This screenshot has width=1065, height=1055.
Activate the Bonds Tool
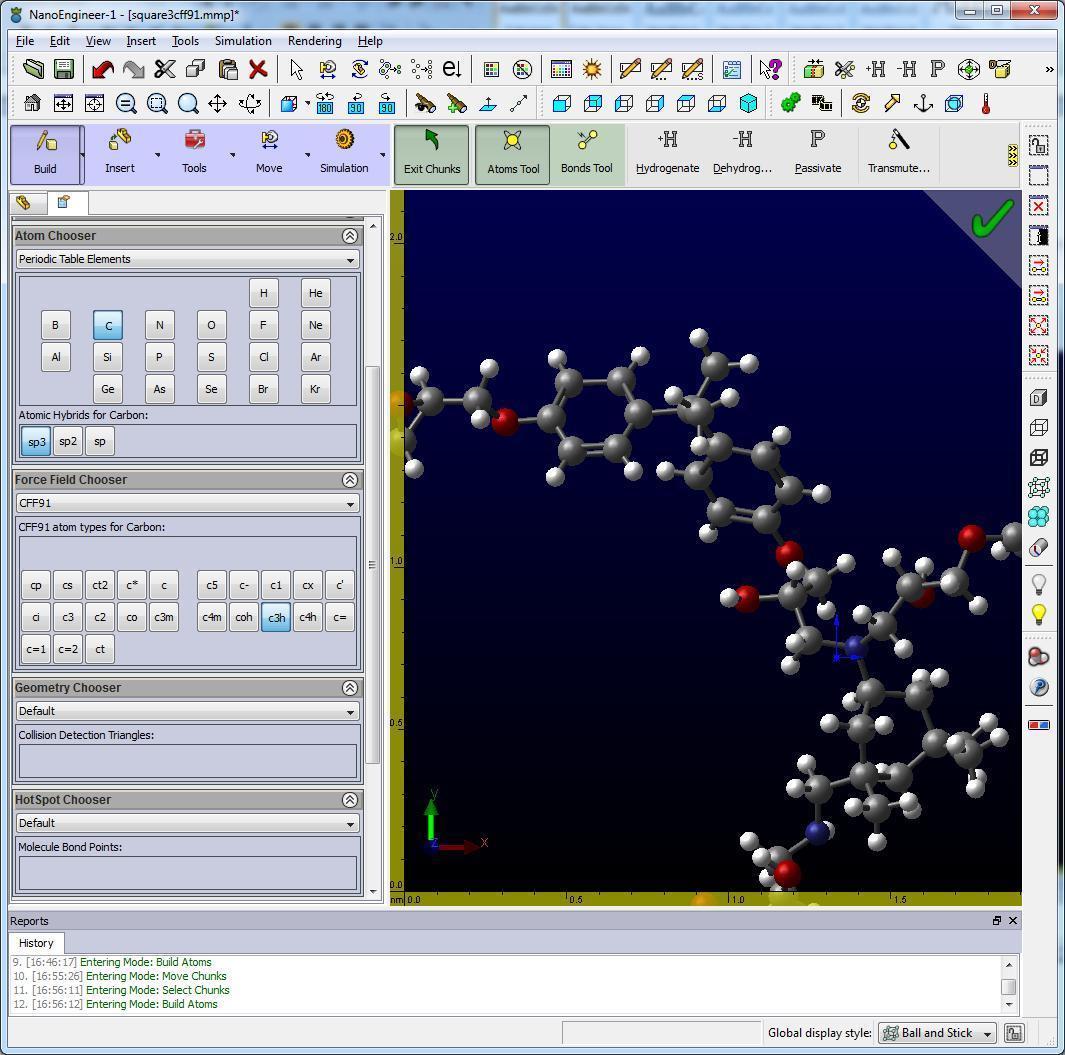pos(586,154)
